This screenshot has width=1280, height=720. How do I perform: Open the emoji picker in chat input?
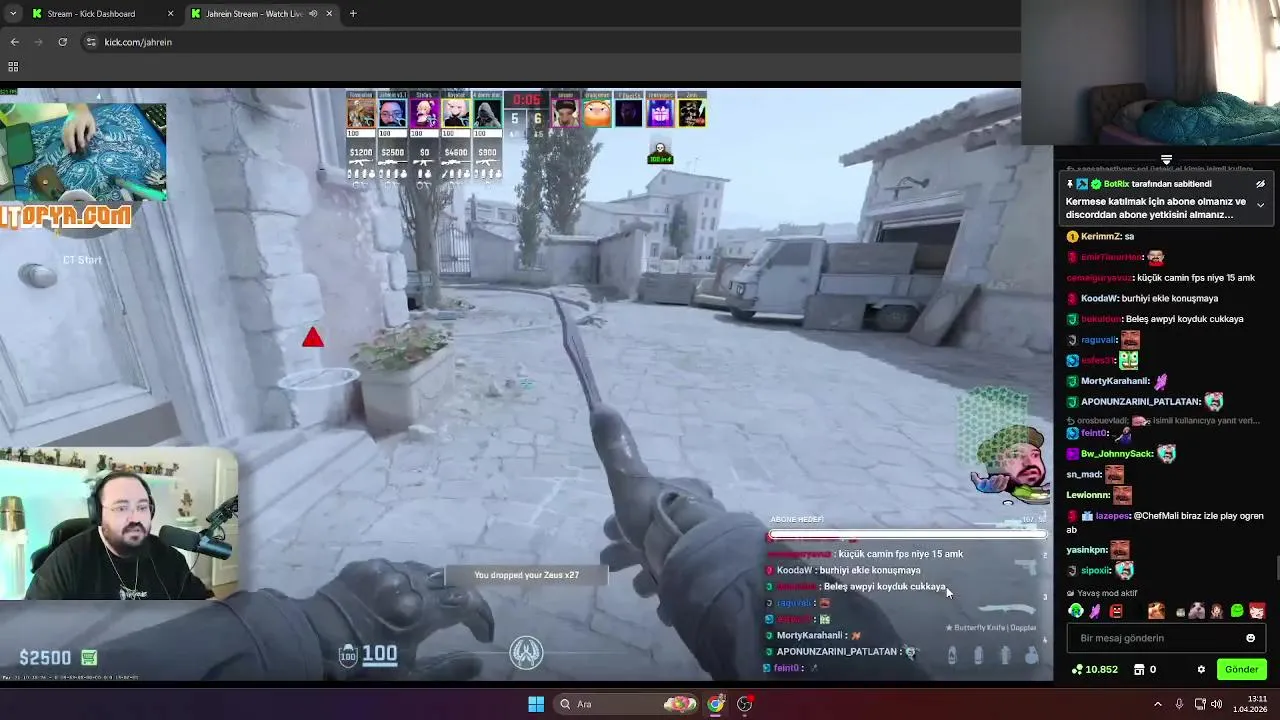click(x=1250, y=638)
